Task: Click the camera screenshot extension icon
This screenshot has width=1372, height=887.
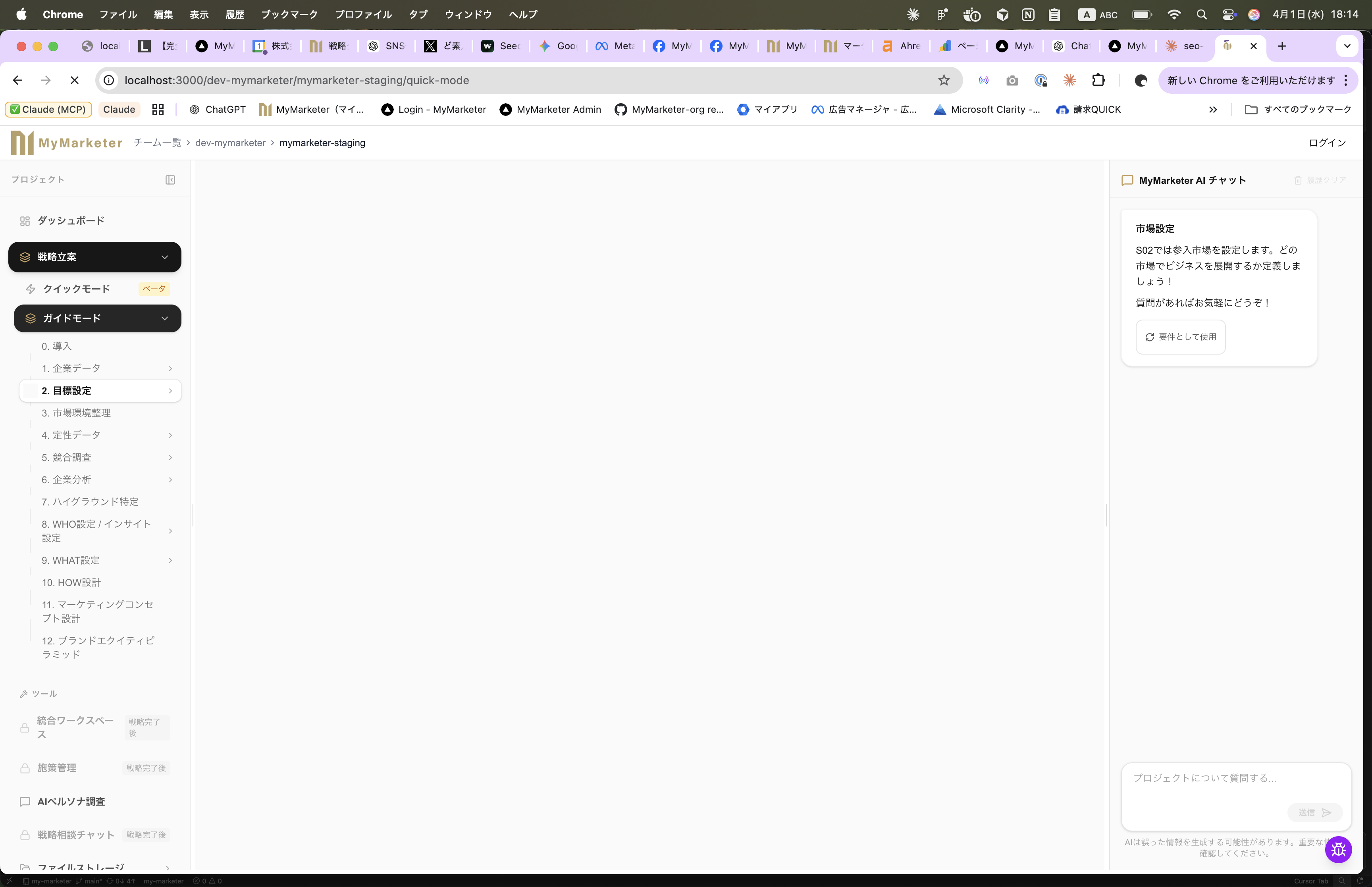Action: tap(1012, 80)
